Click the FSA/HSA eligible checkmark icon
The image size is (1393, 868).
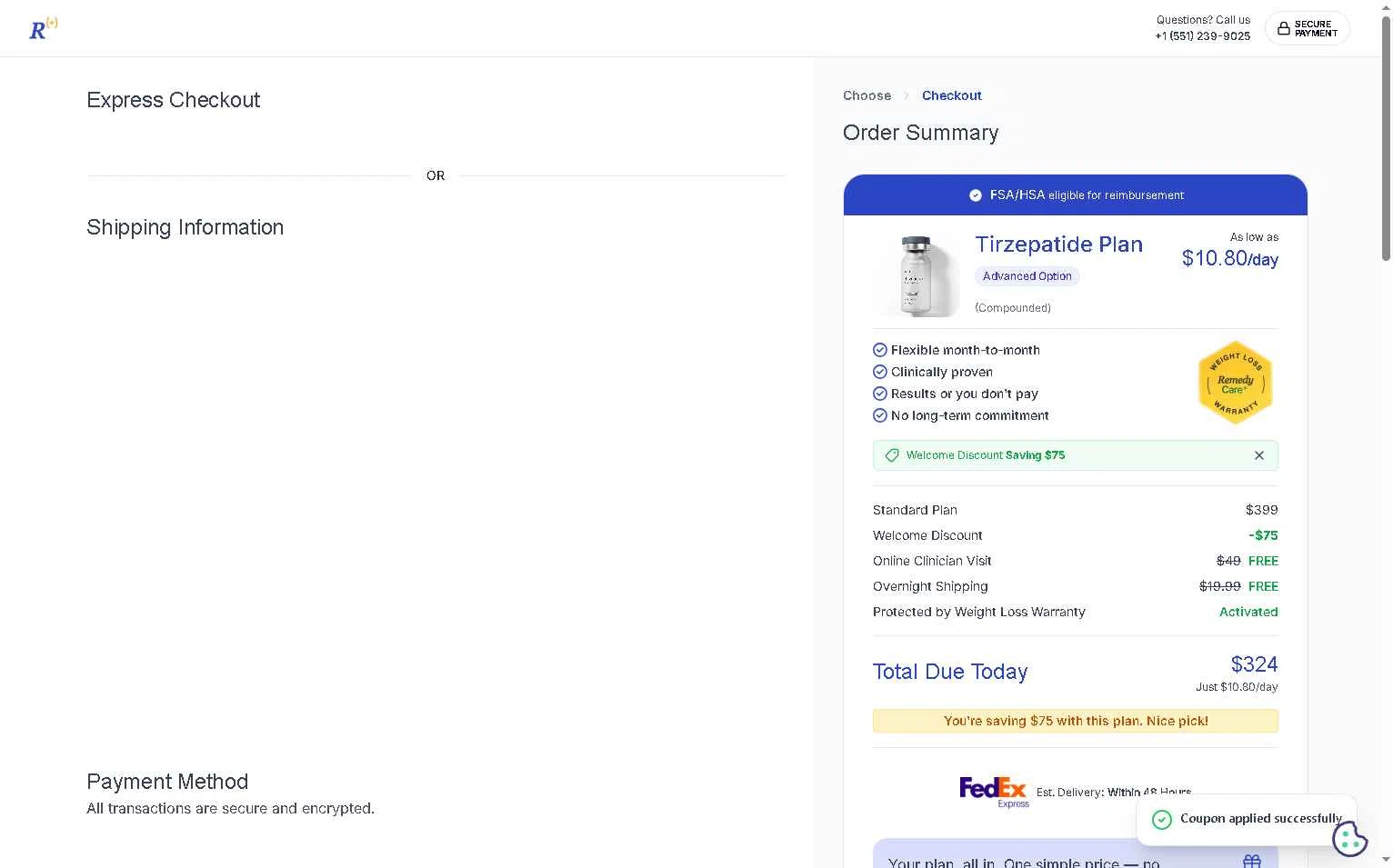(x=975, y=195)
